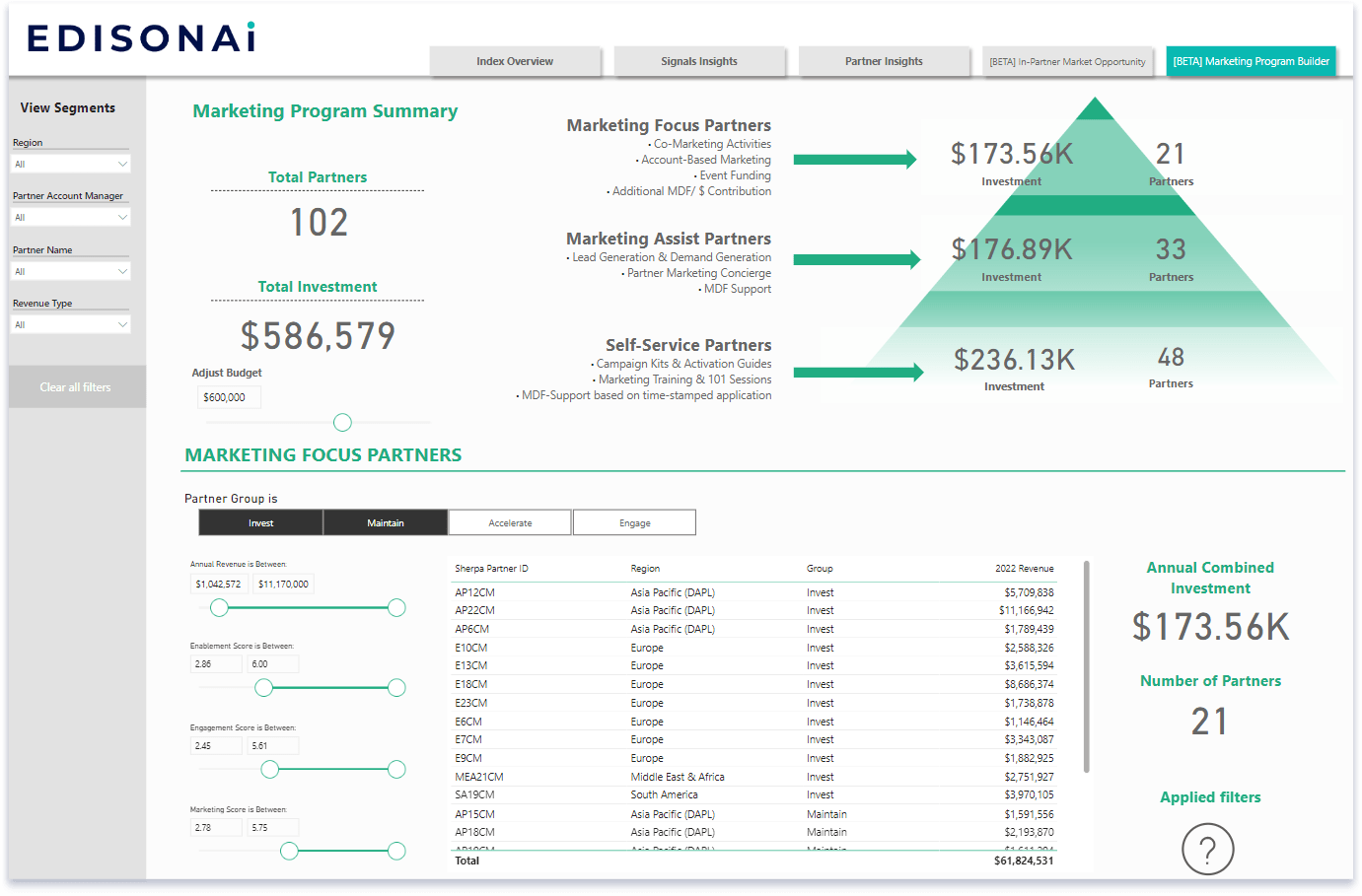Expand the Revenue Type dropdown
Image resolution: width=1362 pixels, height=896 pixels.
(x=71, y=324)
